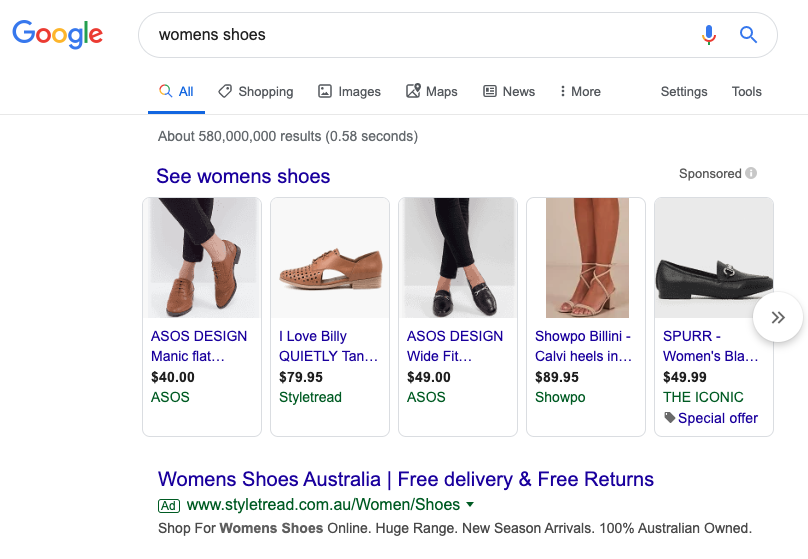Click the www.styletread.com.au/Women/Shoes URL
Viewport: 808px width, 559px height.
[x=323, y=504]
